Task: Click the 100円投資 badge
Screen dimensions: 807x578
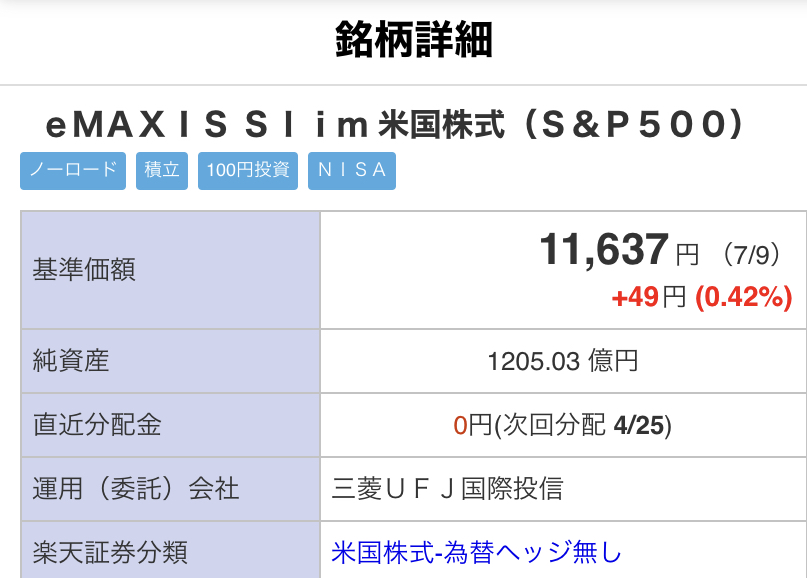Action: [248, 171]
